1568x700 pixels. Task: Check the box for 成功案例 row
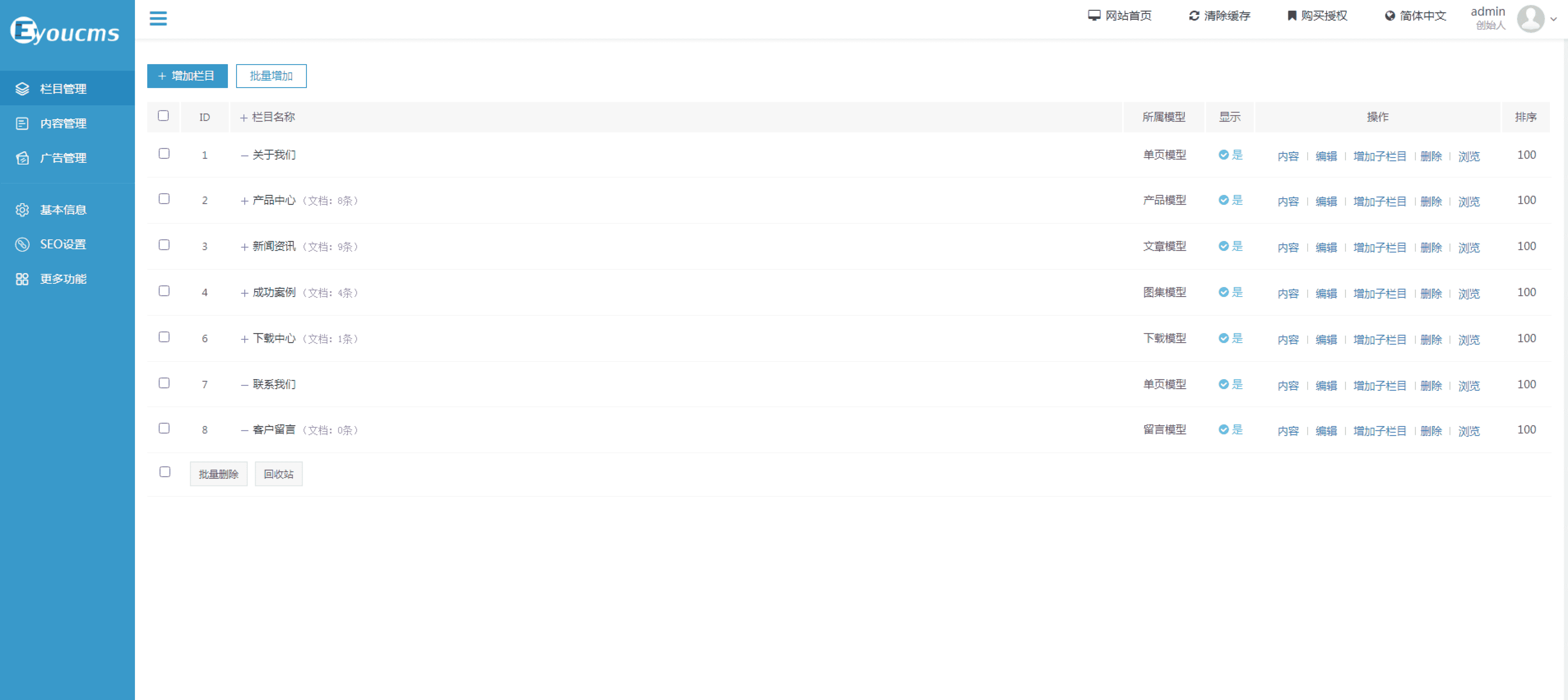pyautogui.click(x=165, y=291)
